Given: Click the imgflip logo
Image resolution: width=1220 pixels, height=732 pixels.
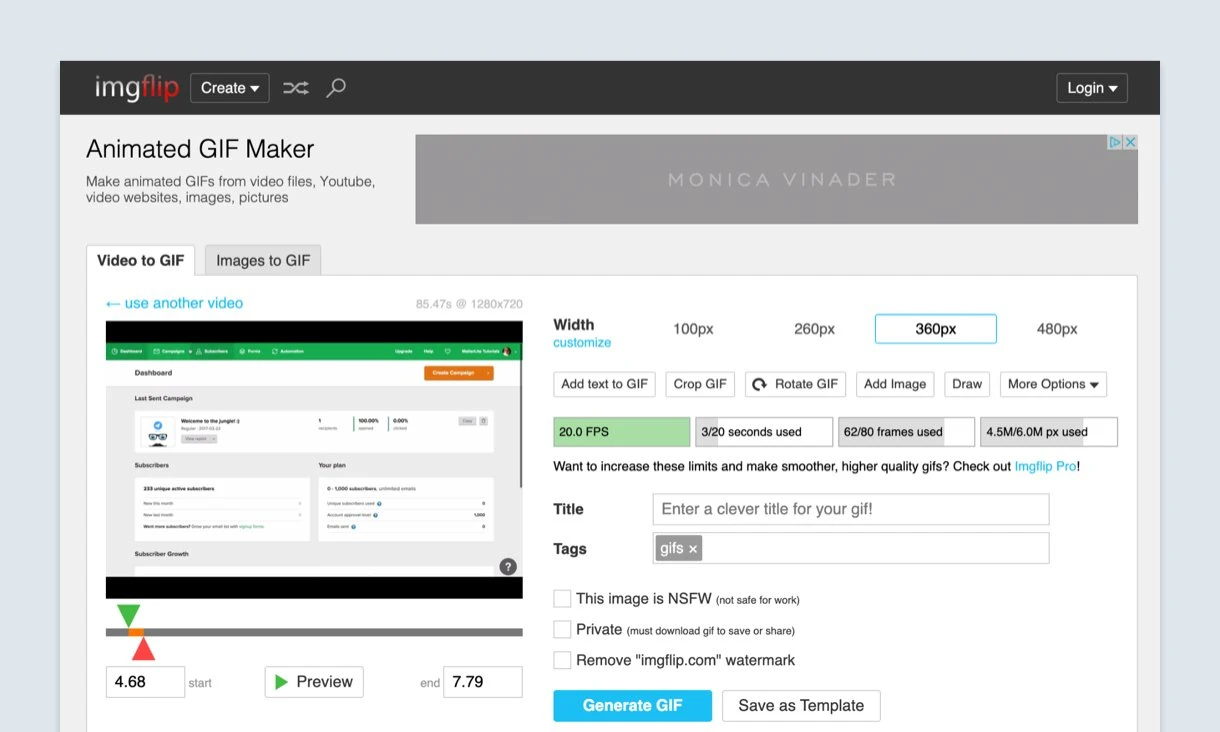Looking at the screenshot, I should [x=137, y=88].
